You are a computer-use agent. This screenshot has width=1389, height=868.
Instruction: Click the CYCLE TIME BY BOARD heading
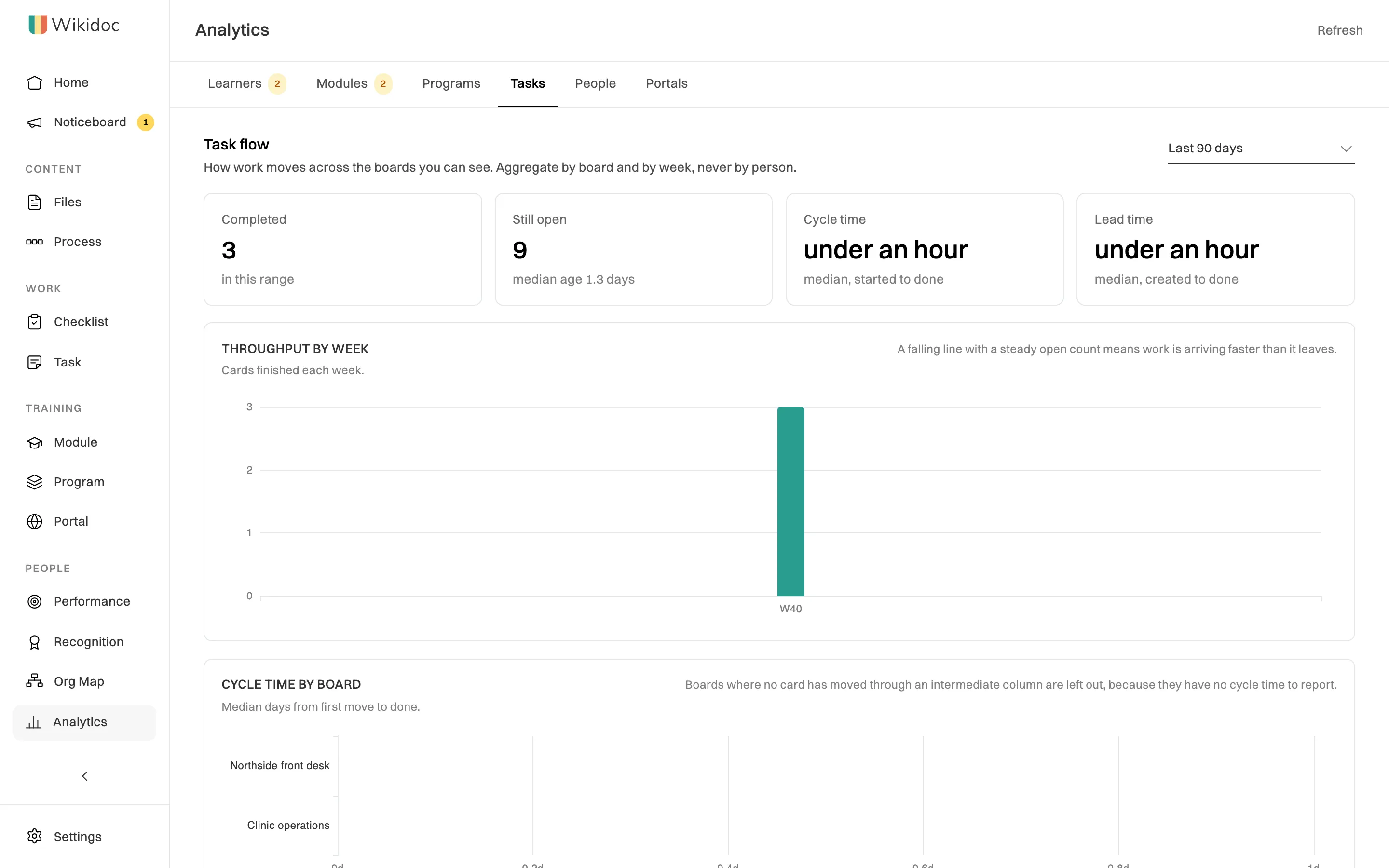[291, 685]
